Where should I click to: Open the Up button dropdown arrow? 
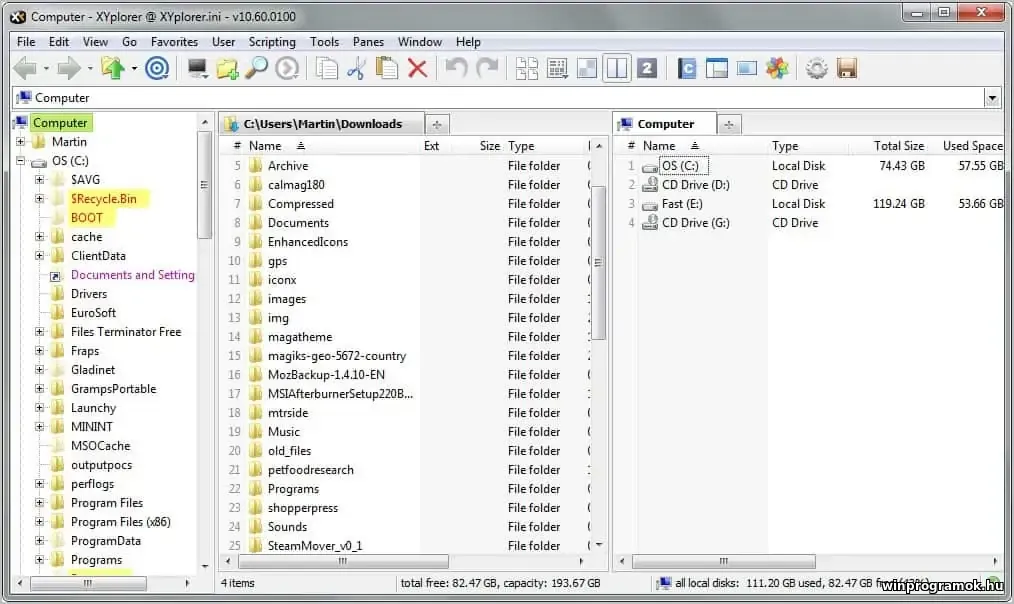point(134,68)
